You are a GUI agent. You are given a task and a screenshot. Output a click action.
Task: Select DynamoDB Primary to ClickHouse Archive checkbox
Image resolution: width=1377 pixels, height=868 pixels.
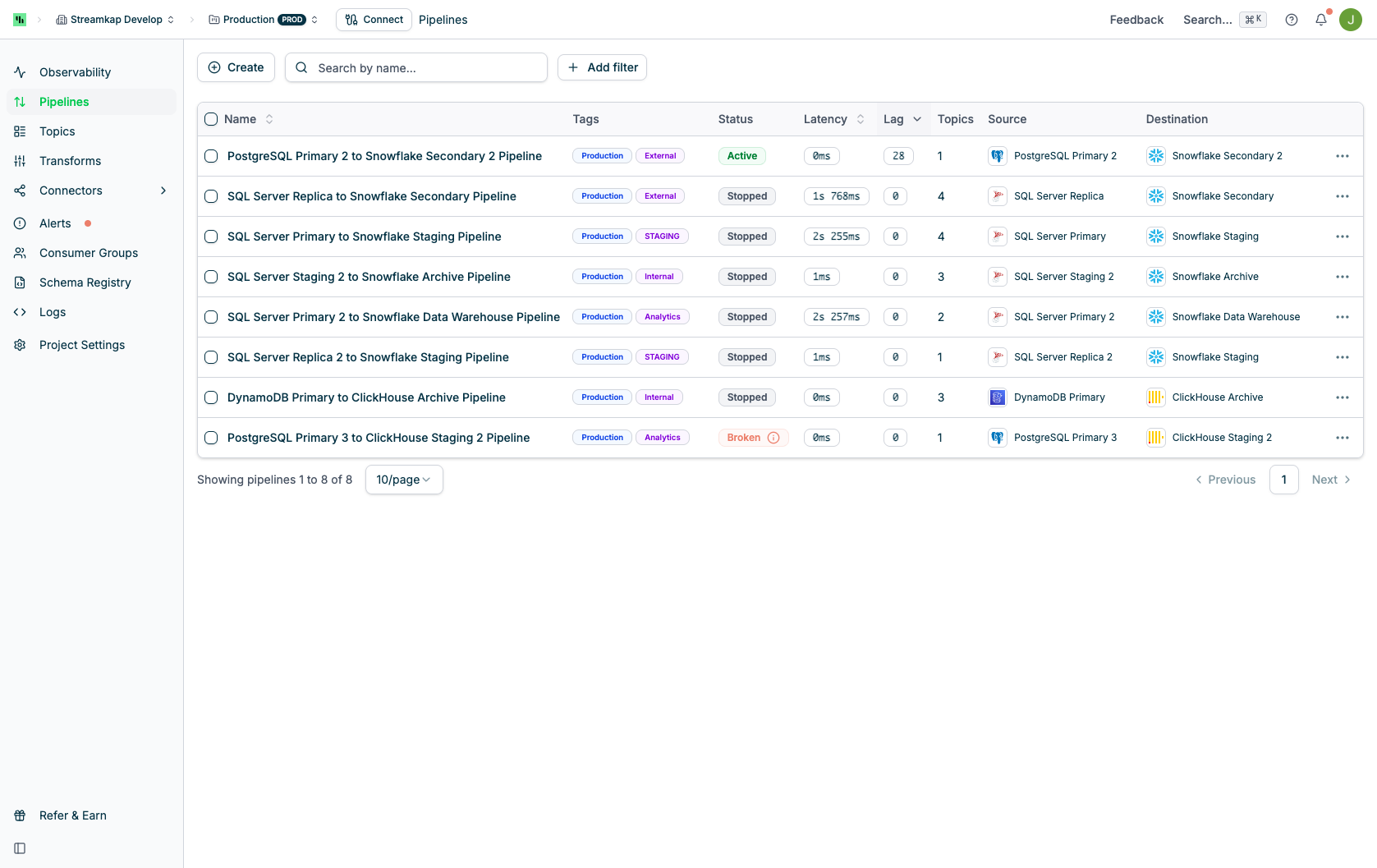(x=211, y=397)
